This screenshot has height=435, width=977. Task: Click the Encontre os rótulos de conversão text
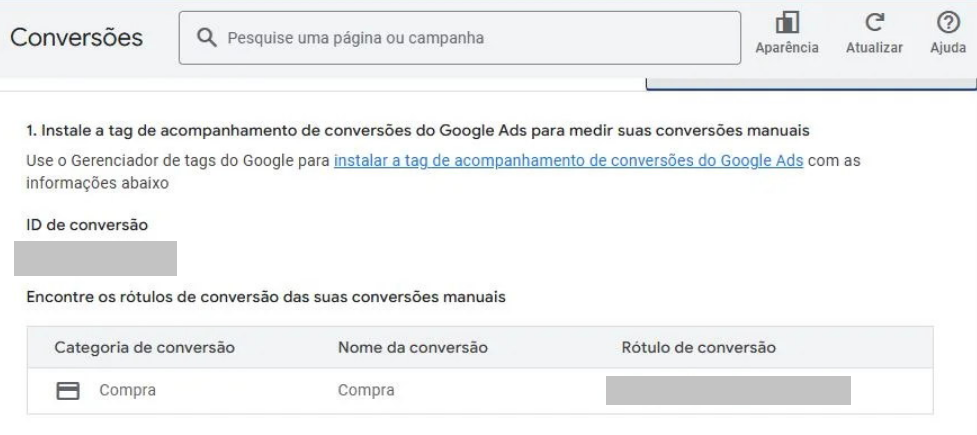pyautogui.click(x=266, y=296)
